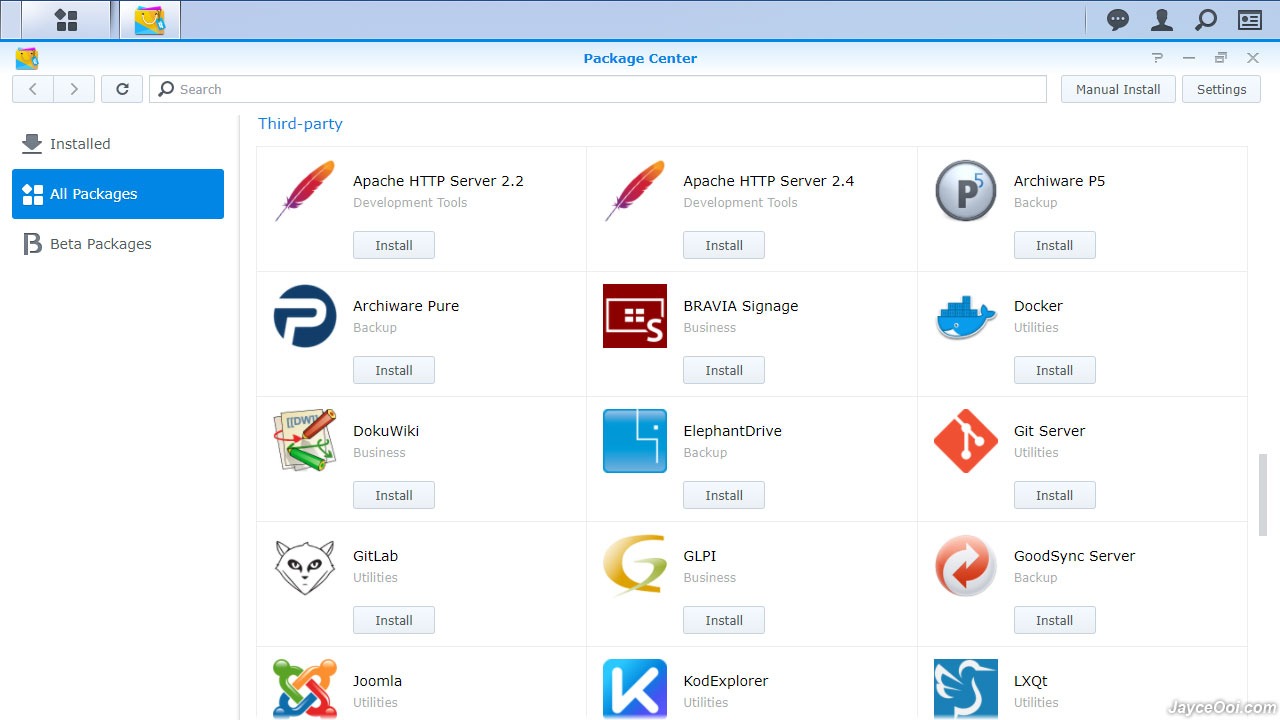Click the Docker whale icon
1280x720 pixels.
[x=966, y=316]
